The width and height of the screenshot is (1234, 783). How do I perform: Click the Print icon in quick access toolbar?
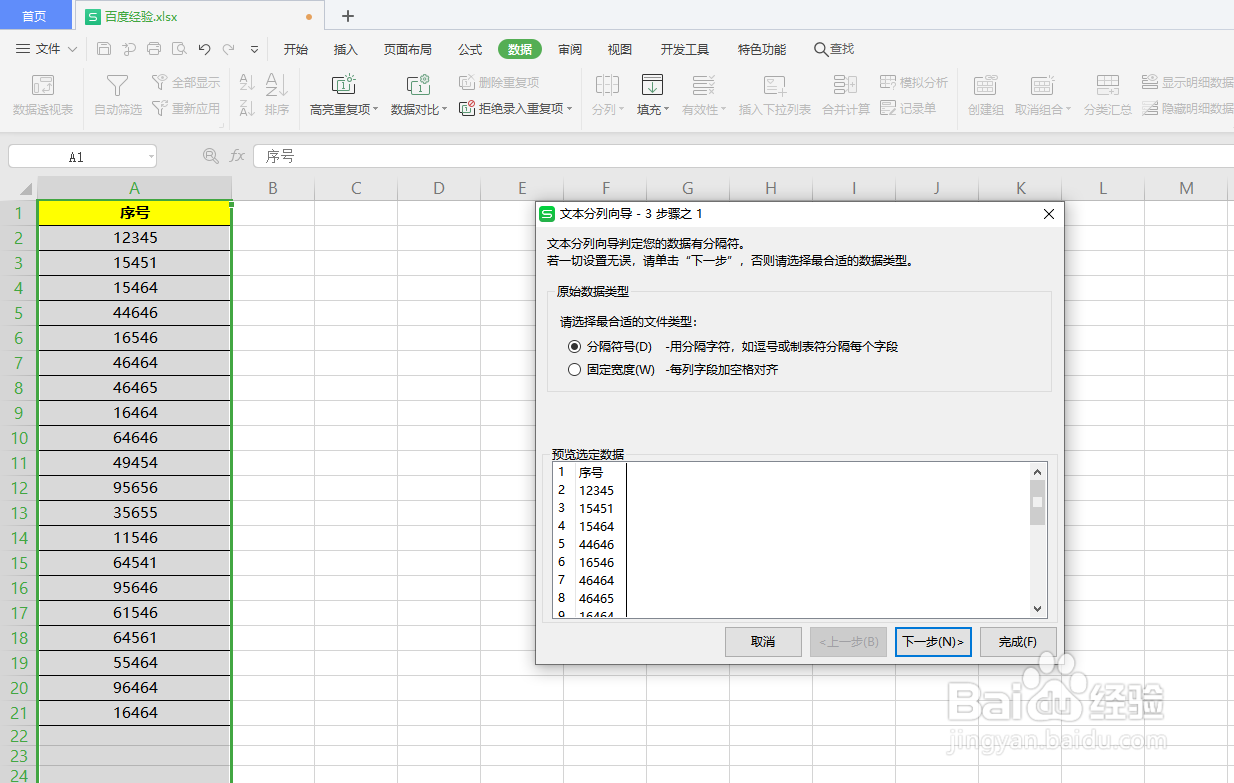point(153,48)
